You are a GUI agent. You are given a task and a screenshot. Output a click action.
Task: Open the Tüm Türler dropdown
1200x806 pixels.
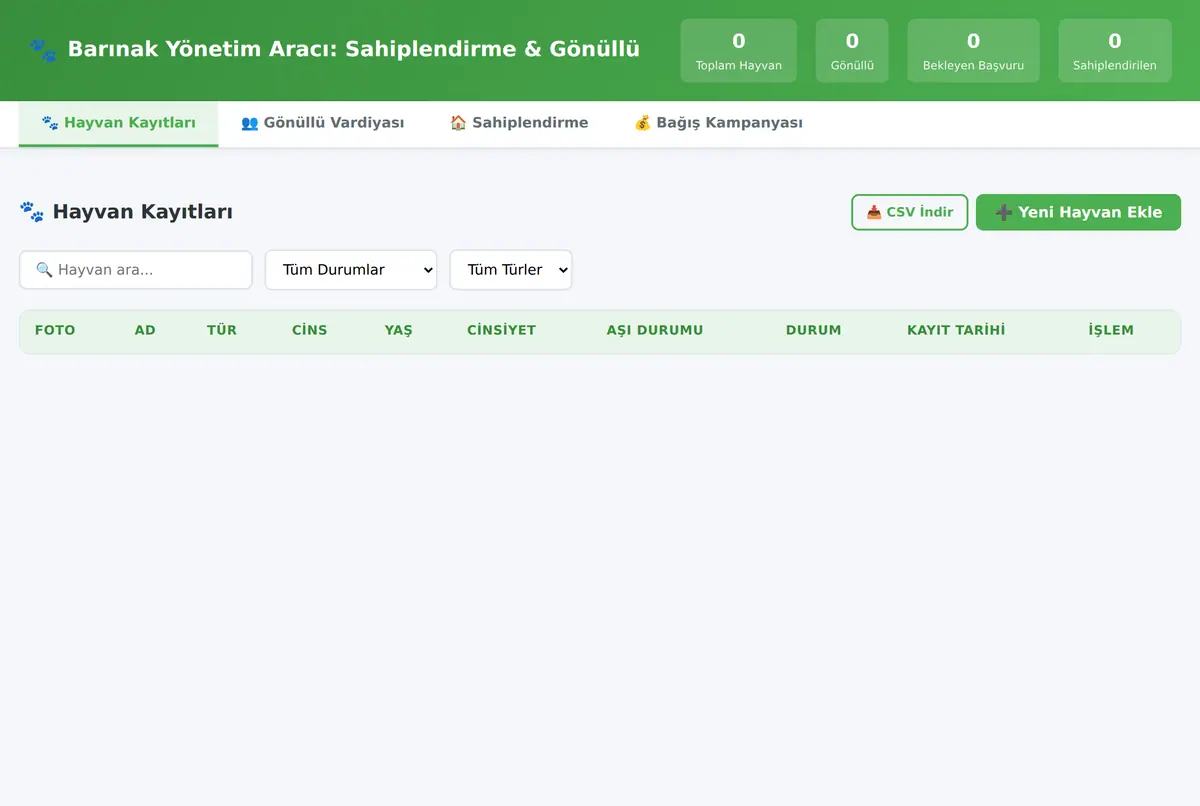pyautogui.click(x=511, y=270)
